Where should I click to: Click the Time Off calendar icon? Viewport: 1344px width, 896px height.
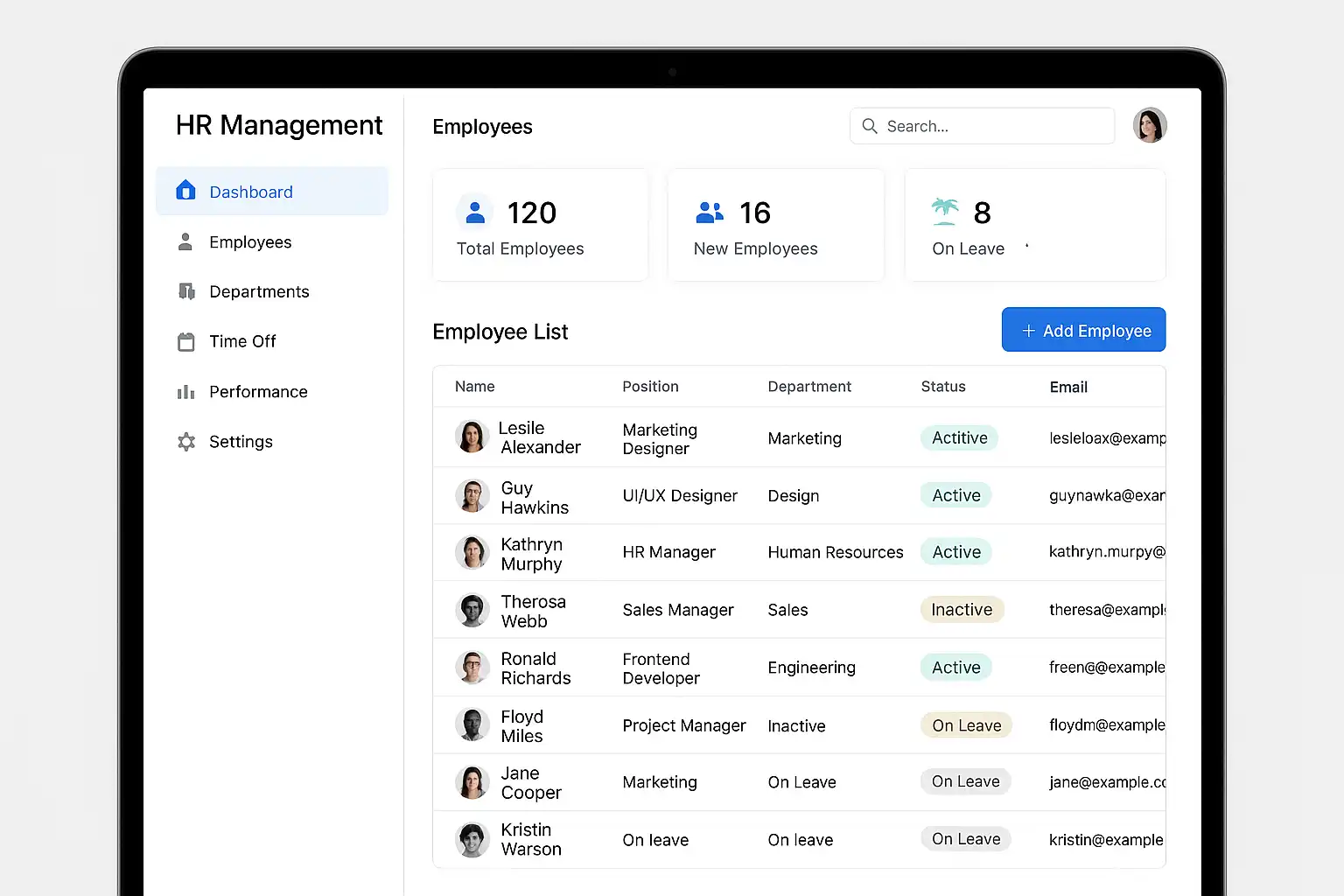pos(186,342)
